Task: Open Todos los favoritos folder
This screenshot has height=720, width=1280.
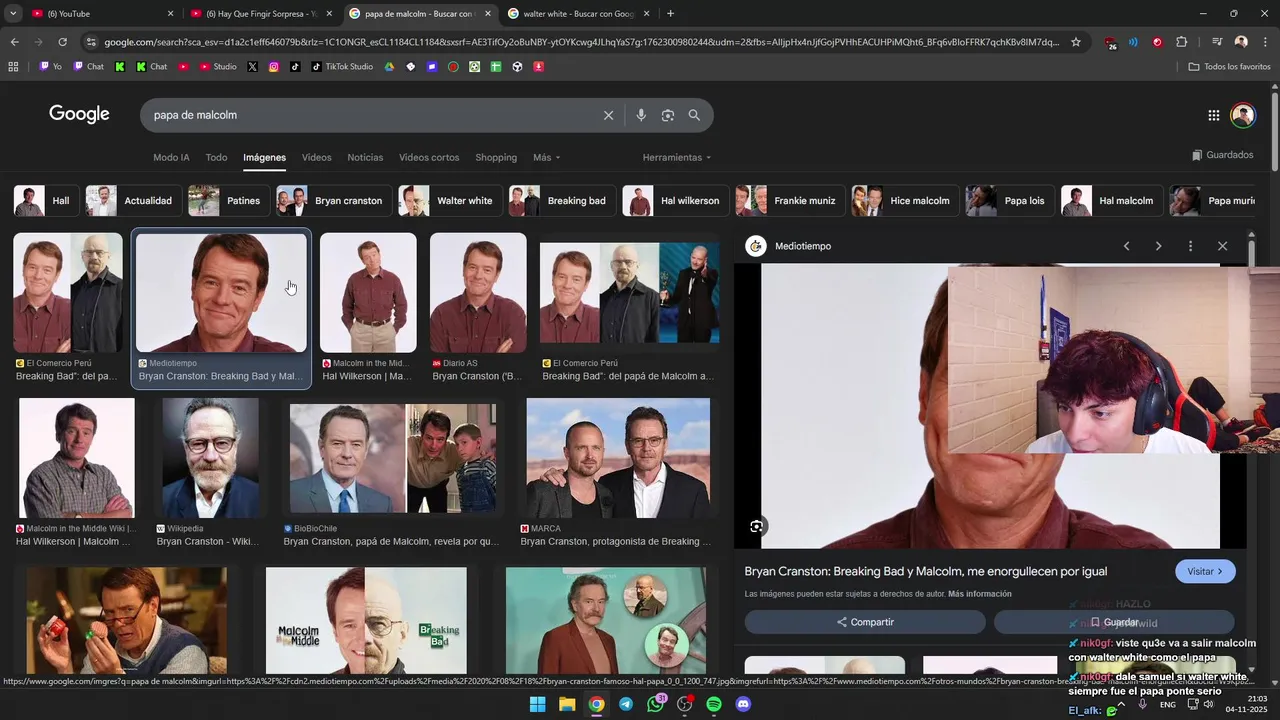Action: [1229, 67]
